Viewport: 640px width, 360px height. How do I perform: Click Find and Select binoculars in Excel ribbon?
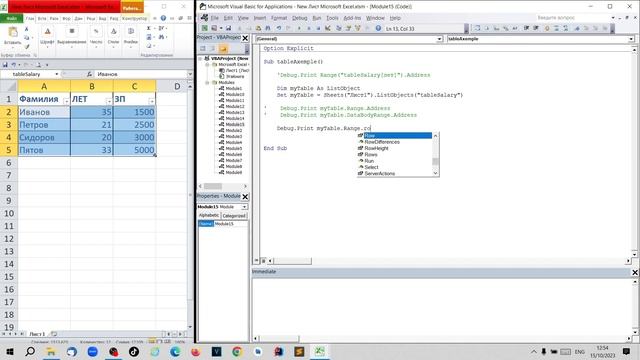pyautogui.click(x=161, y=37)
